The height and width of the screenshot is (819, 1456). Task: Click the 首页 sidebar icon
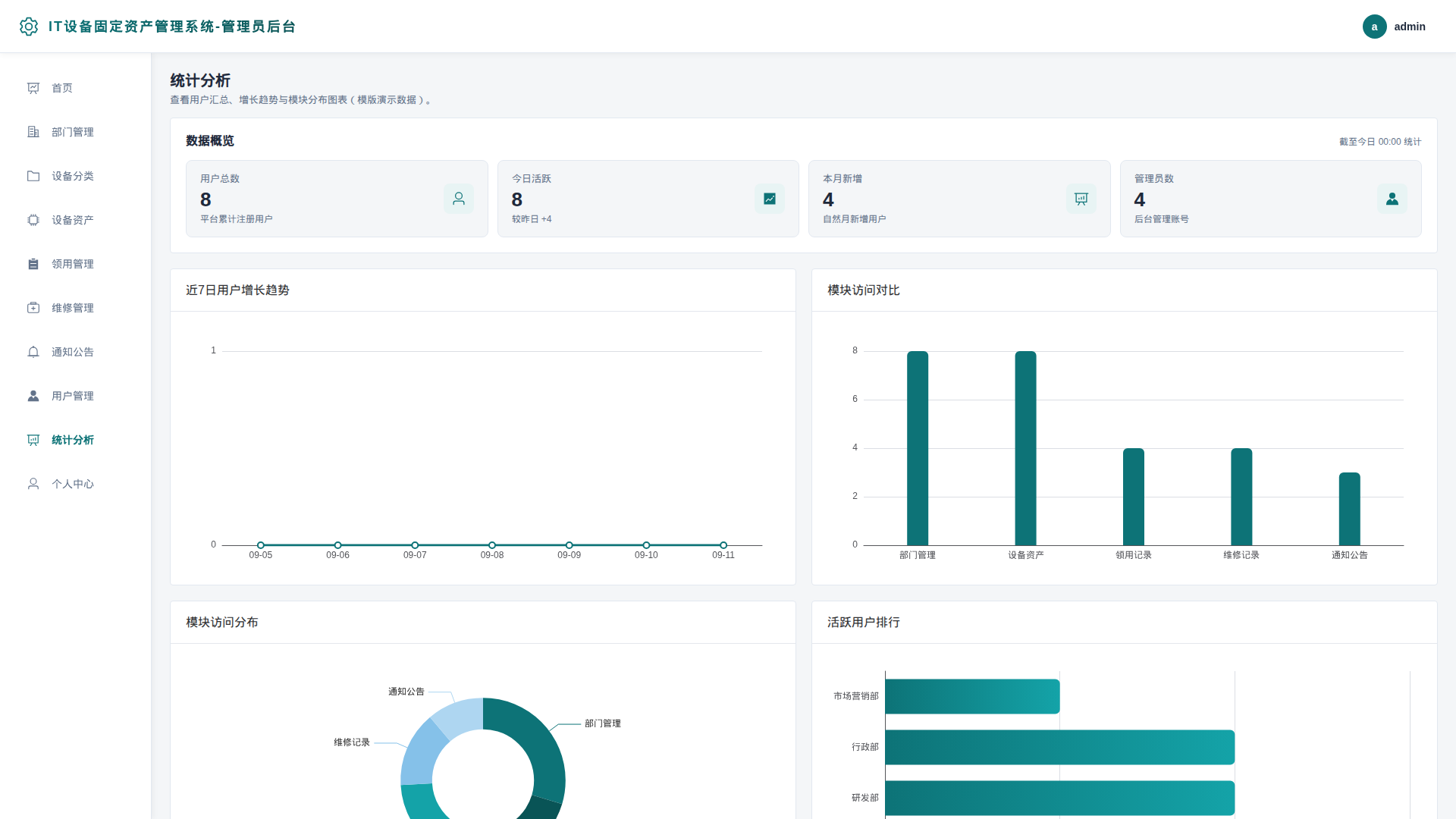[x=33, y=88]
